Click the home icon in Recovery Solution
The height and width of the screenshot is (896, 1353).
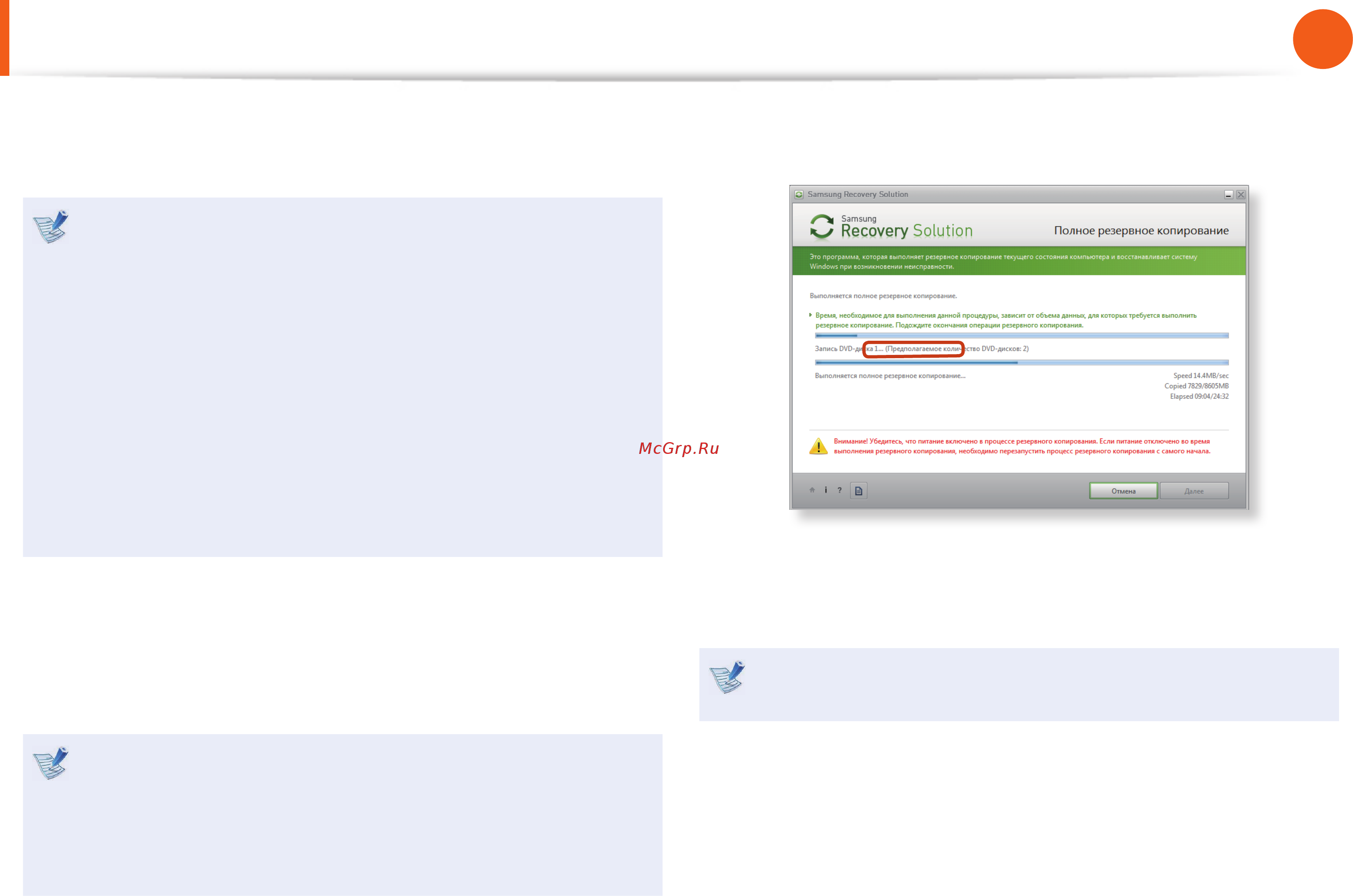[x=812, y=490]
